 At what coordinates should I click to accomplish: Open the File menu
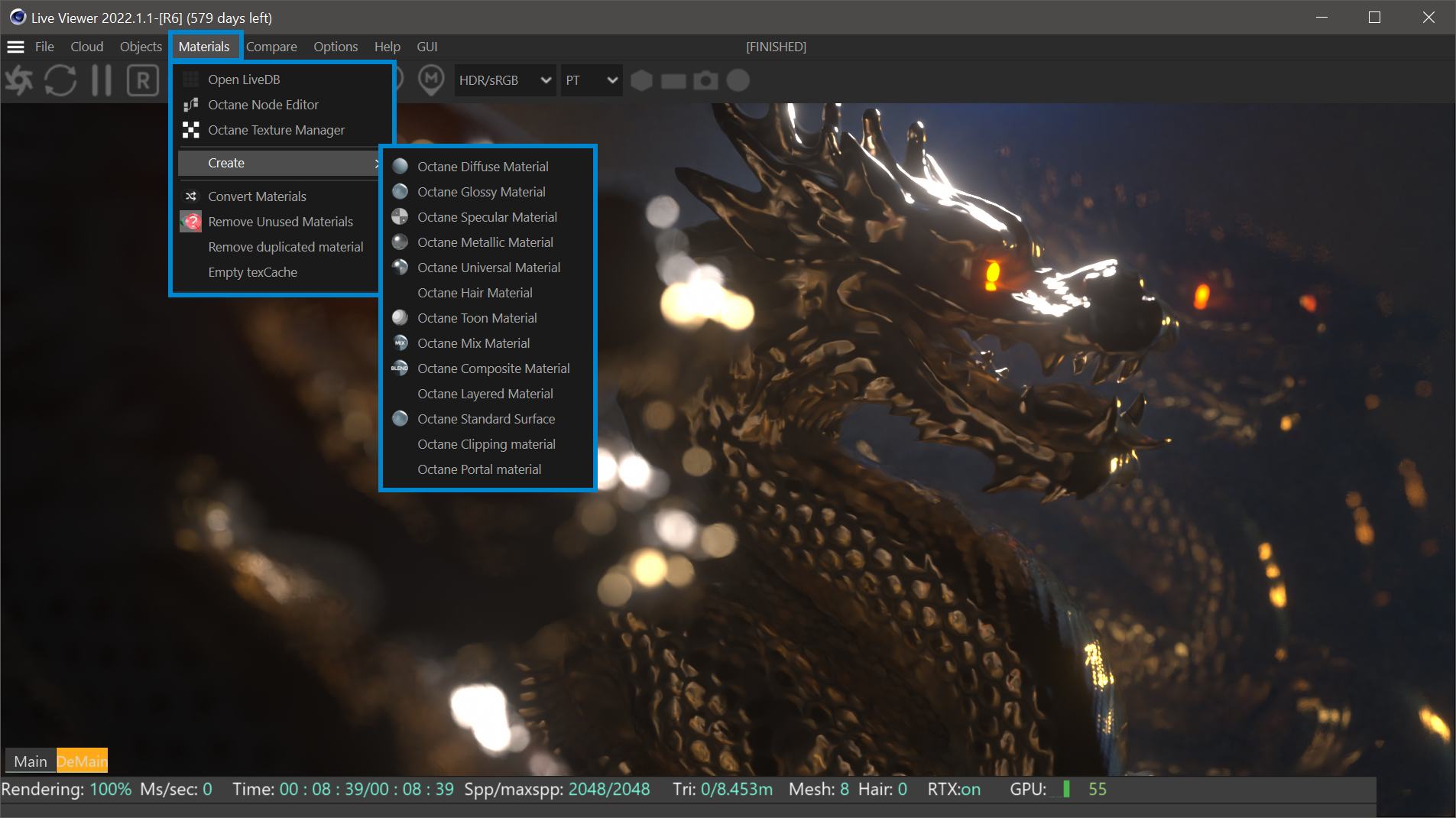44,47
